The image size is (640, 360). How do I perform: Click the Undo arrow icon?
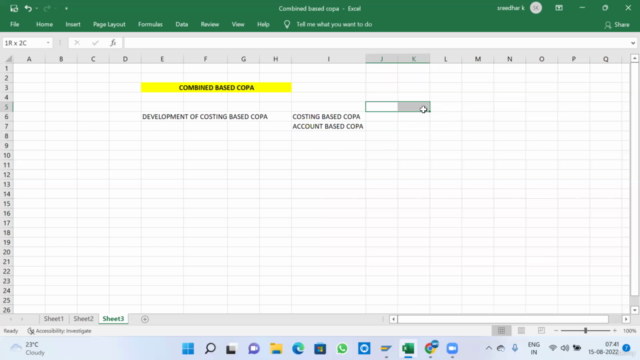[x=28, y=8]
